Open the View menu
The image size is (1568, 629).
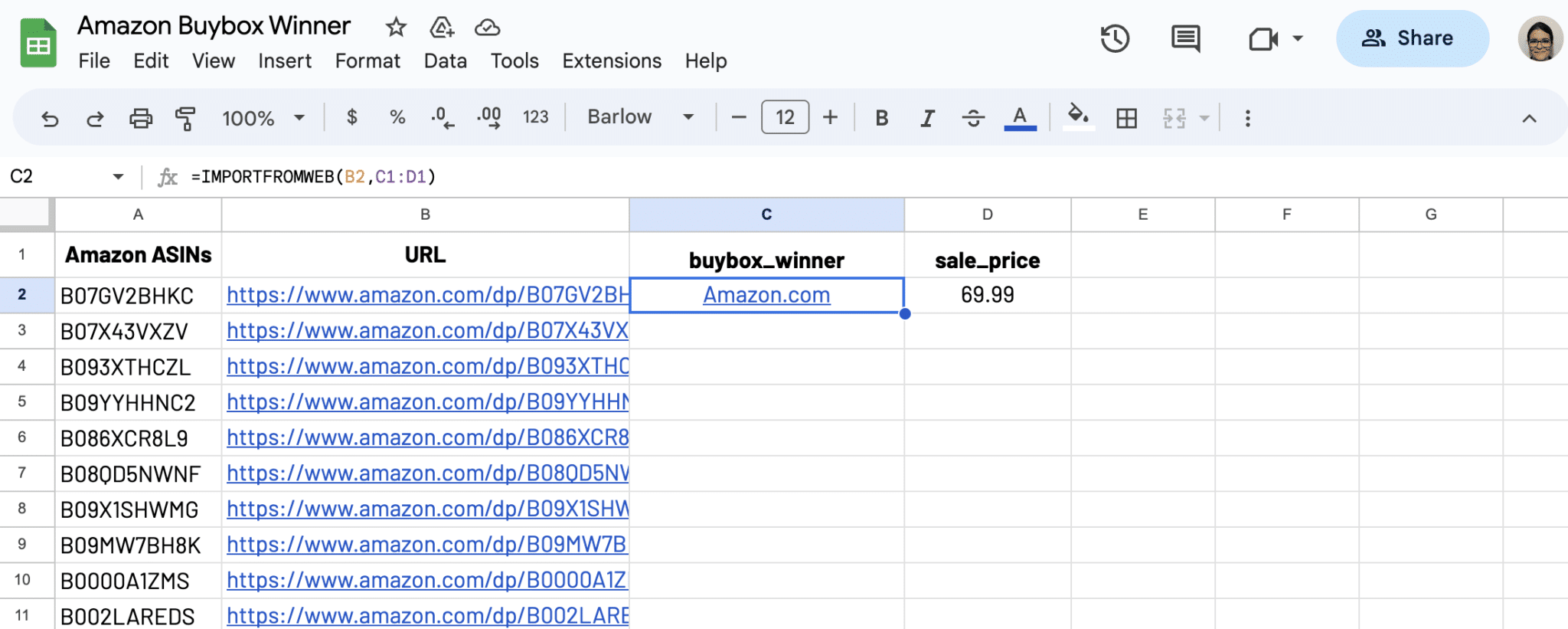tap(214, 61)
